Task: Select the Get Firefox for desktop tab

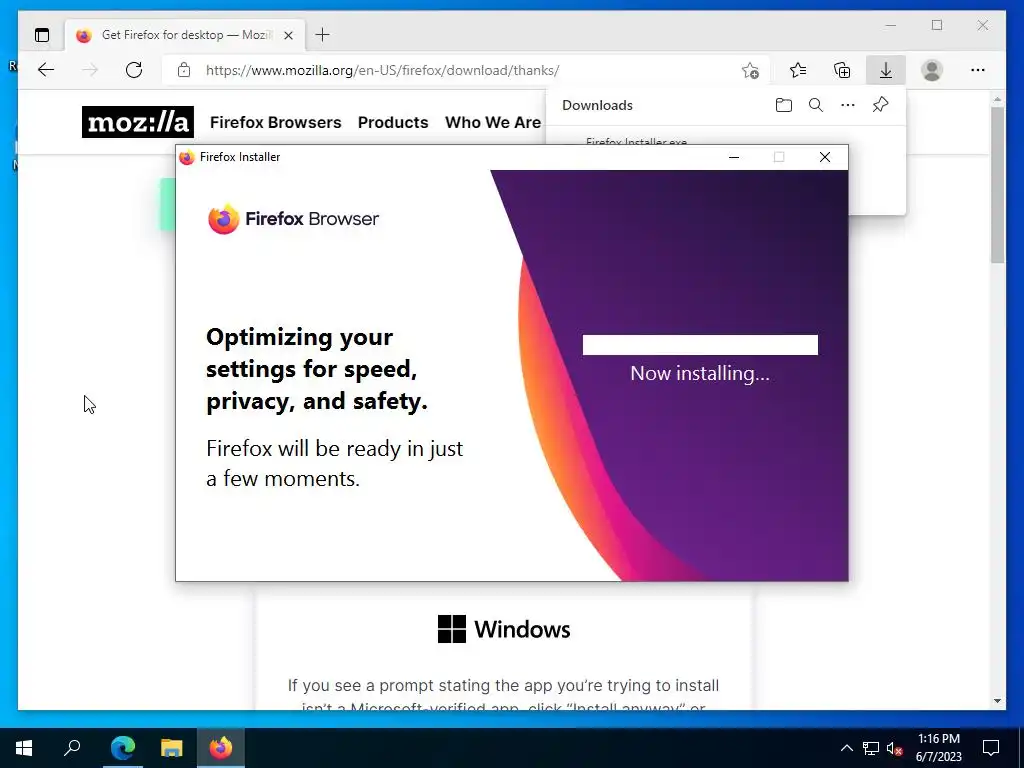Action: (x=185, y=35)
